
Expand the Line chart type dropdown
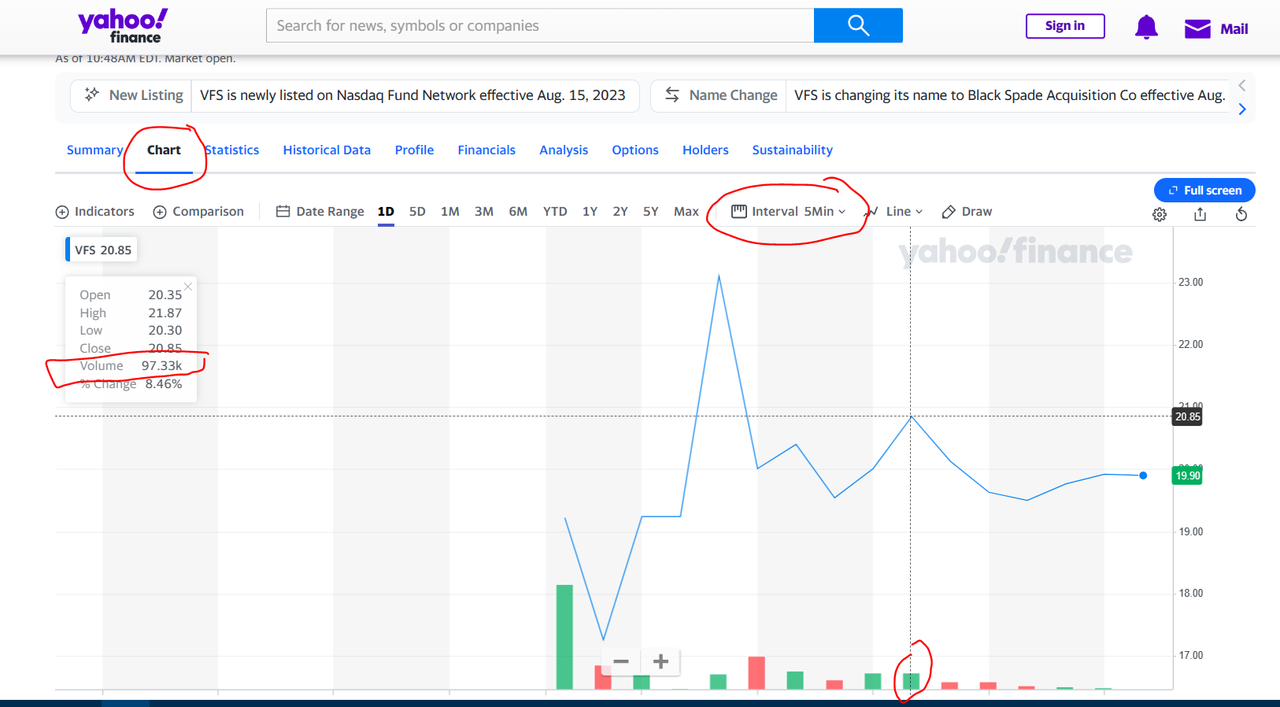coord(894,211)
